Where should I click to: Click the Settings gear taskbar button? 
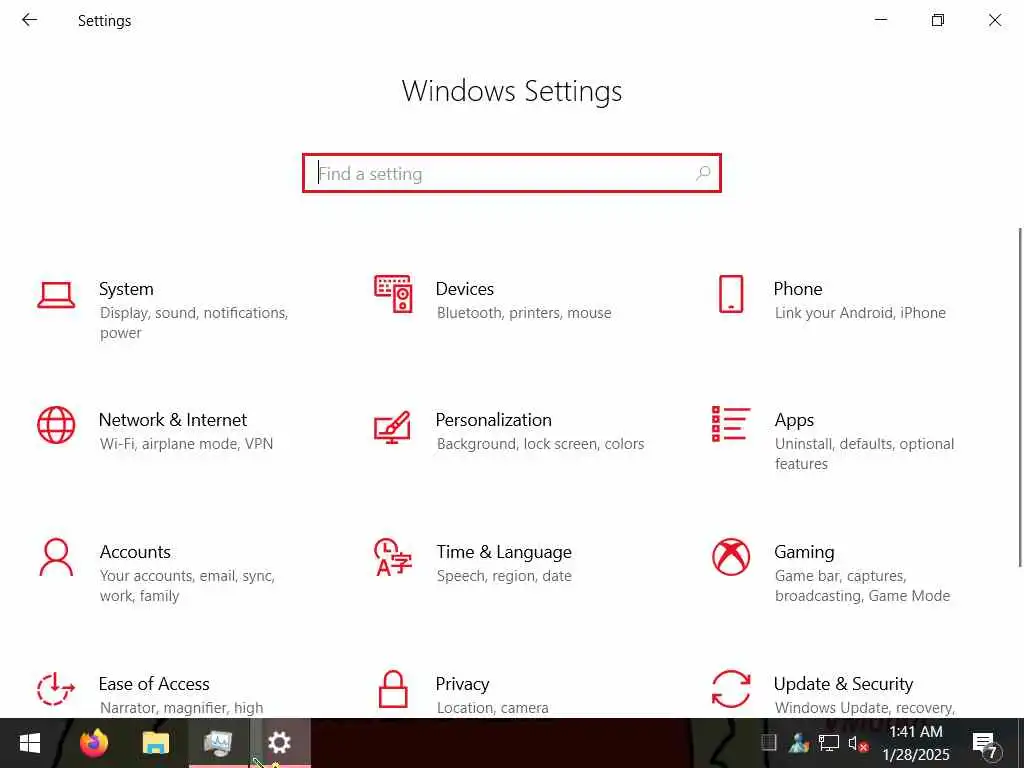click(x=280, y=743)
